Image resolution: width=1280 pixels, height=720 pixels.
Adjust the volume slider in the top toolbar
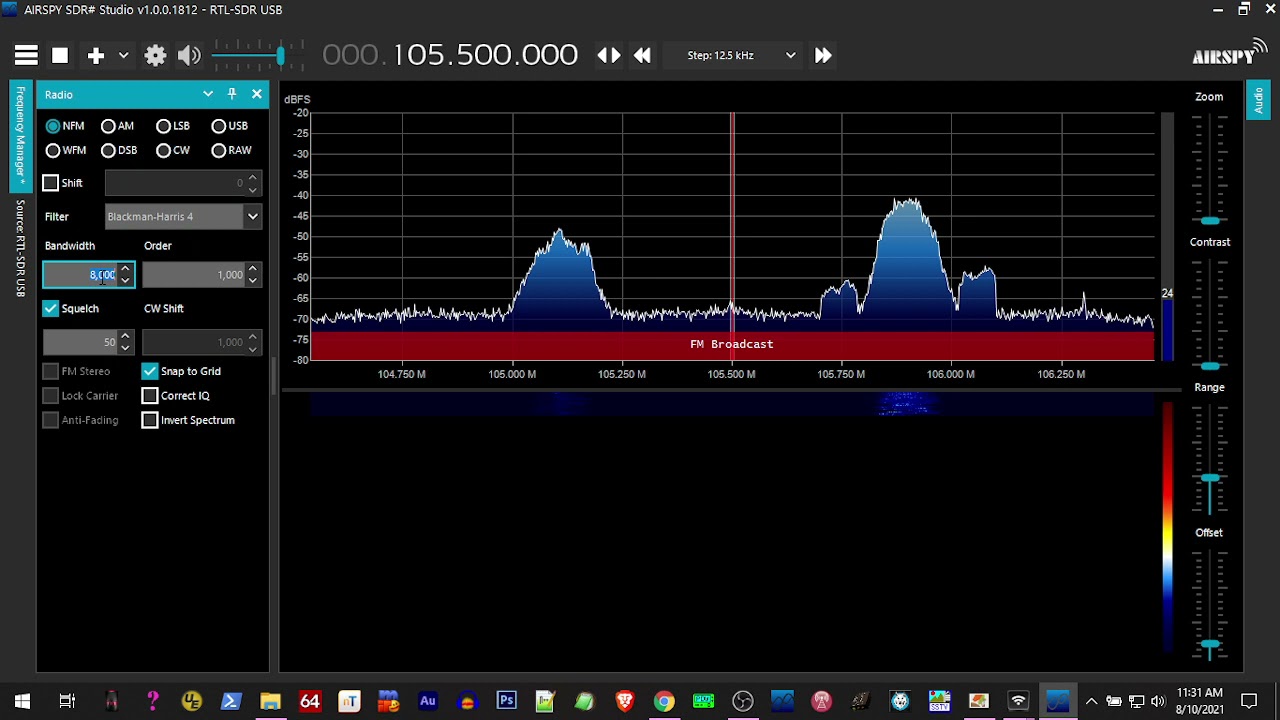[281, 56]
